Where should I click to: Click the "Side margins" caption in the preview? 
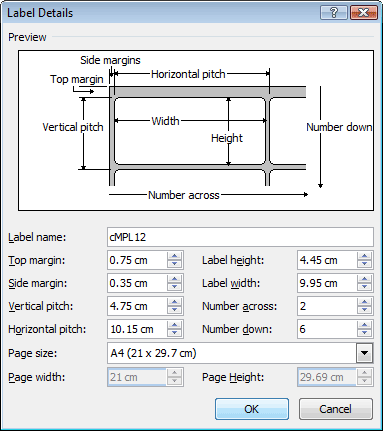pyautogui.click(x=110, y=60)
